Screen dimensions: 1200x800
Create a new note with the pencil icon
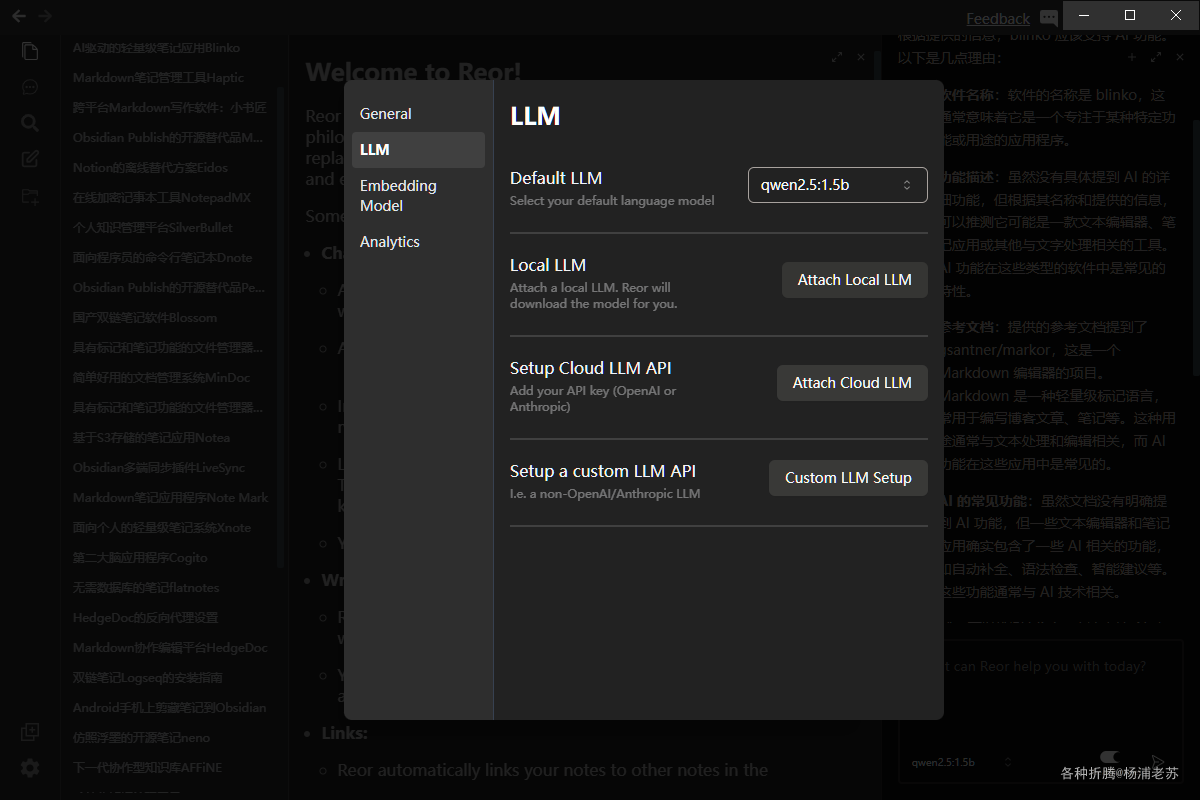point(30,159)
